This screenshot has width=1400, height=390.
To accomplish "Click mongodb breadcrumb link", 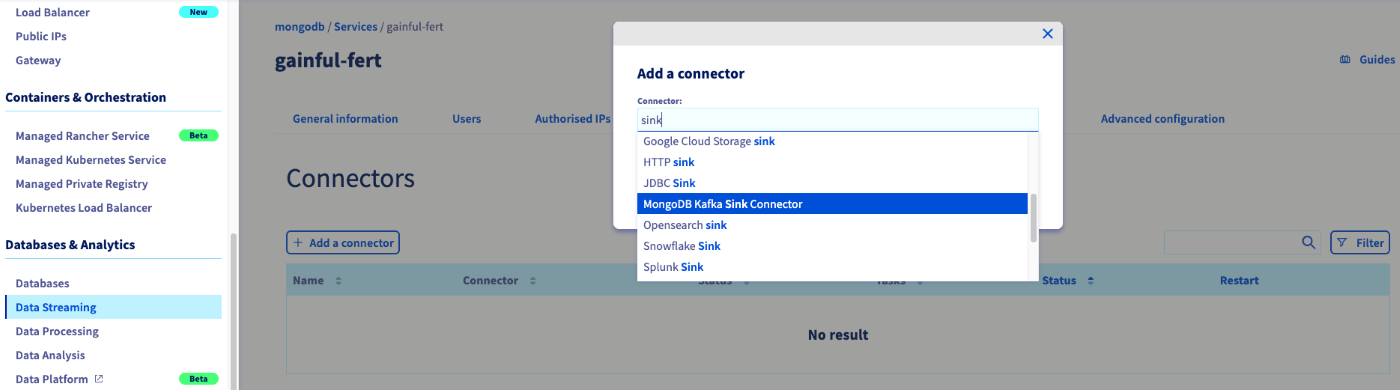I will tap(299, 26).
